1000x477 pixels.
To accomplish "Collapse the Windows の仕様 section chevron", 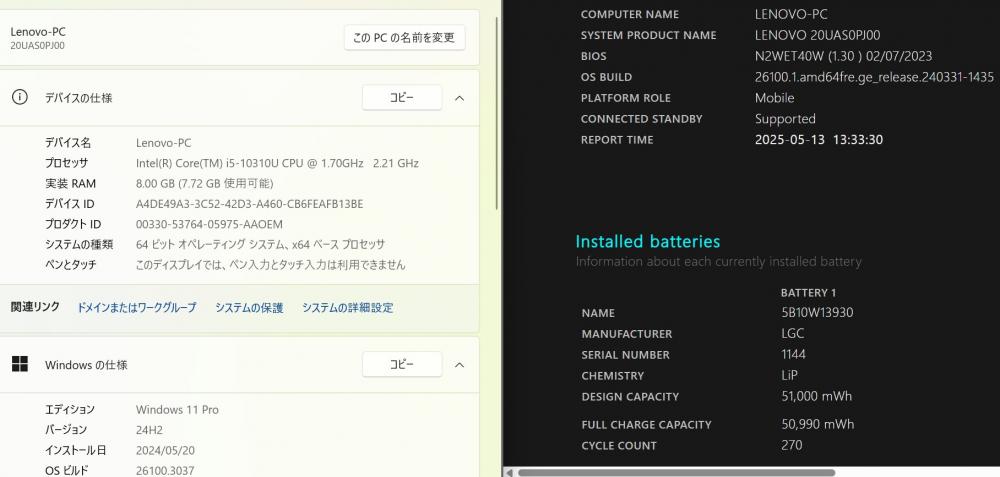I will [459, 365].
